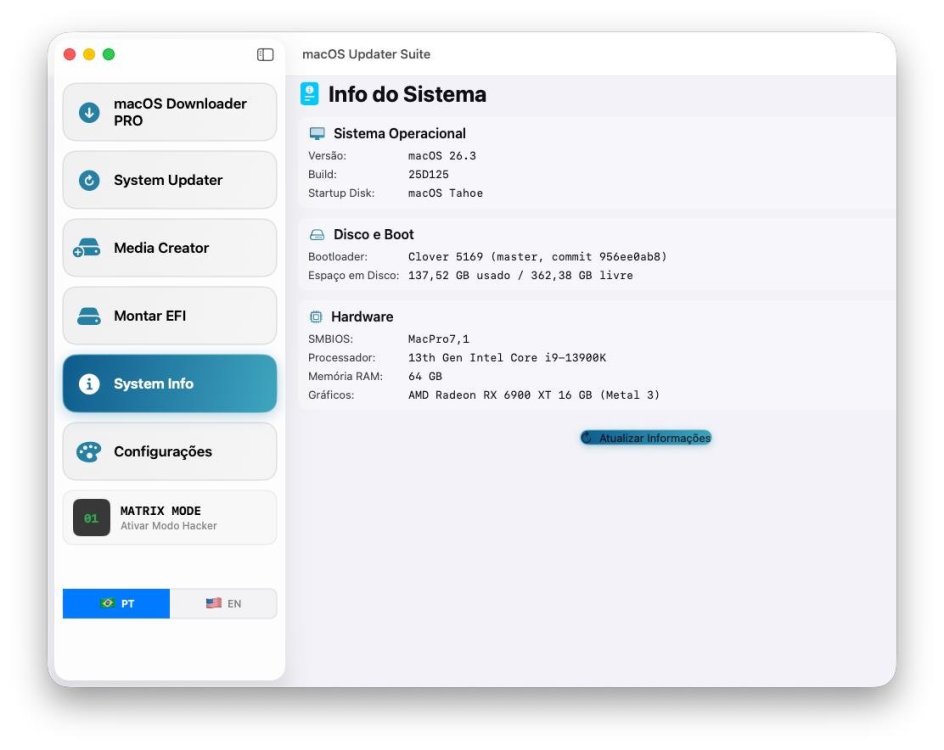Open the System Updater section
The height and width of the screenshot is (750, 944).
170,180
